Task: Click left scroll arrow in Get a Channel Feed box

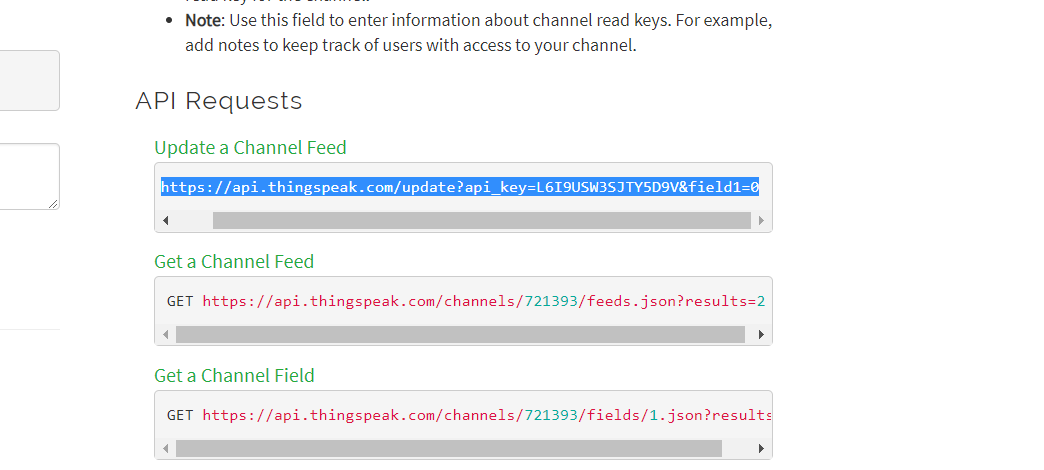Action: pyautogui.click(x=166, y=334)
